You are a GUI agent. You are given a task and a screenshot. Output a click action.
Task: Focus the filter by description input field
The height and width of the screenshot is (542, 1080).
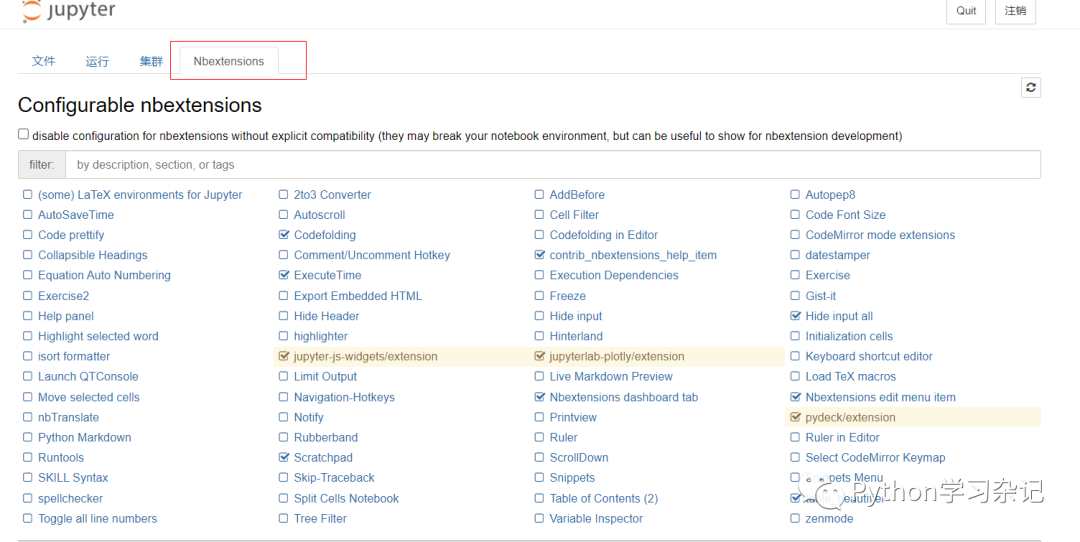(x=552, y=165)
